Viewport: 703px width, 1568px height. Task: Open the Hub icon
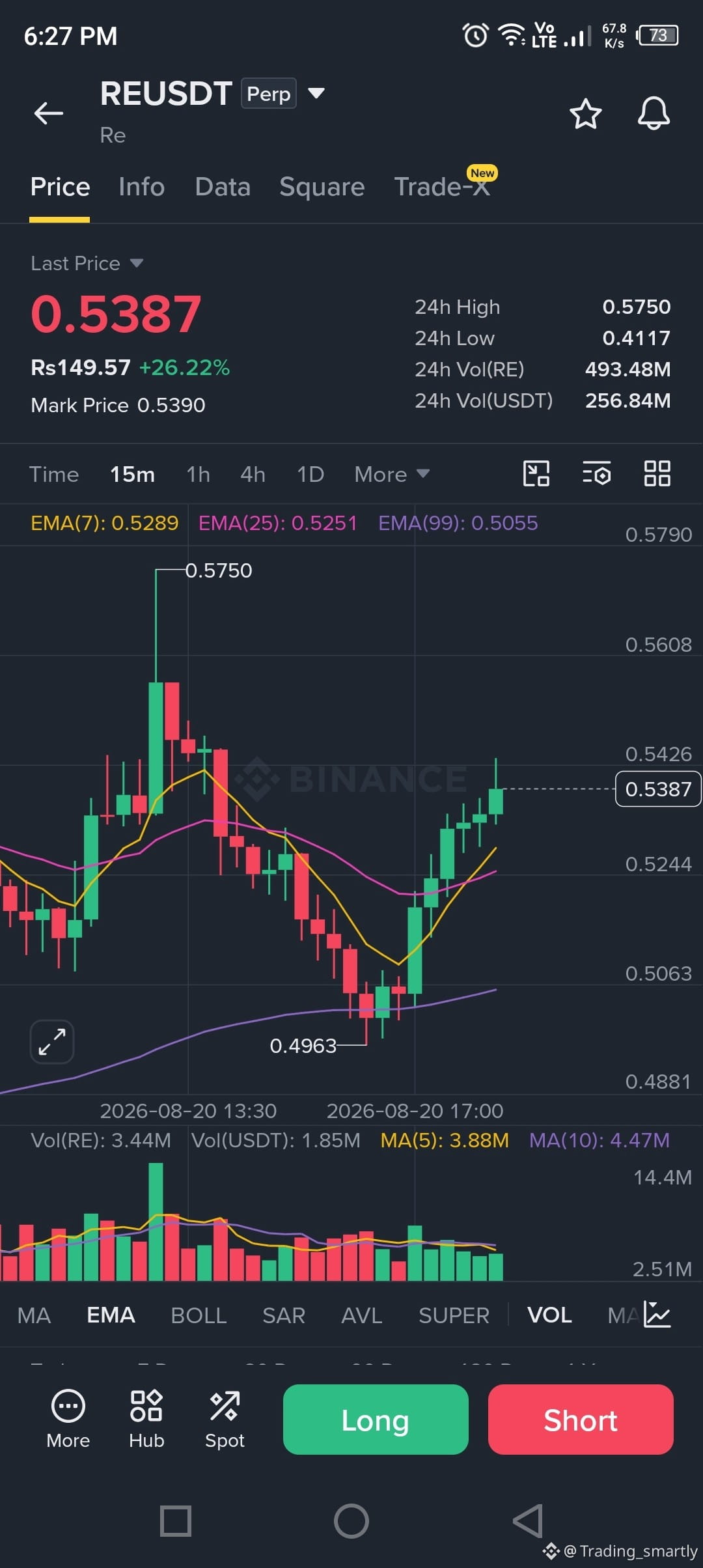(x=146, y=1418)
